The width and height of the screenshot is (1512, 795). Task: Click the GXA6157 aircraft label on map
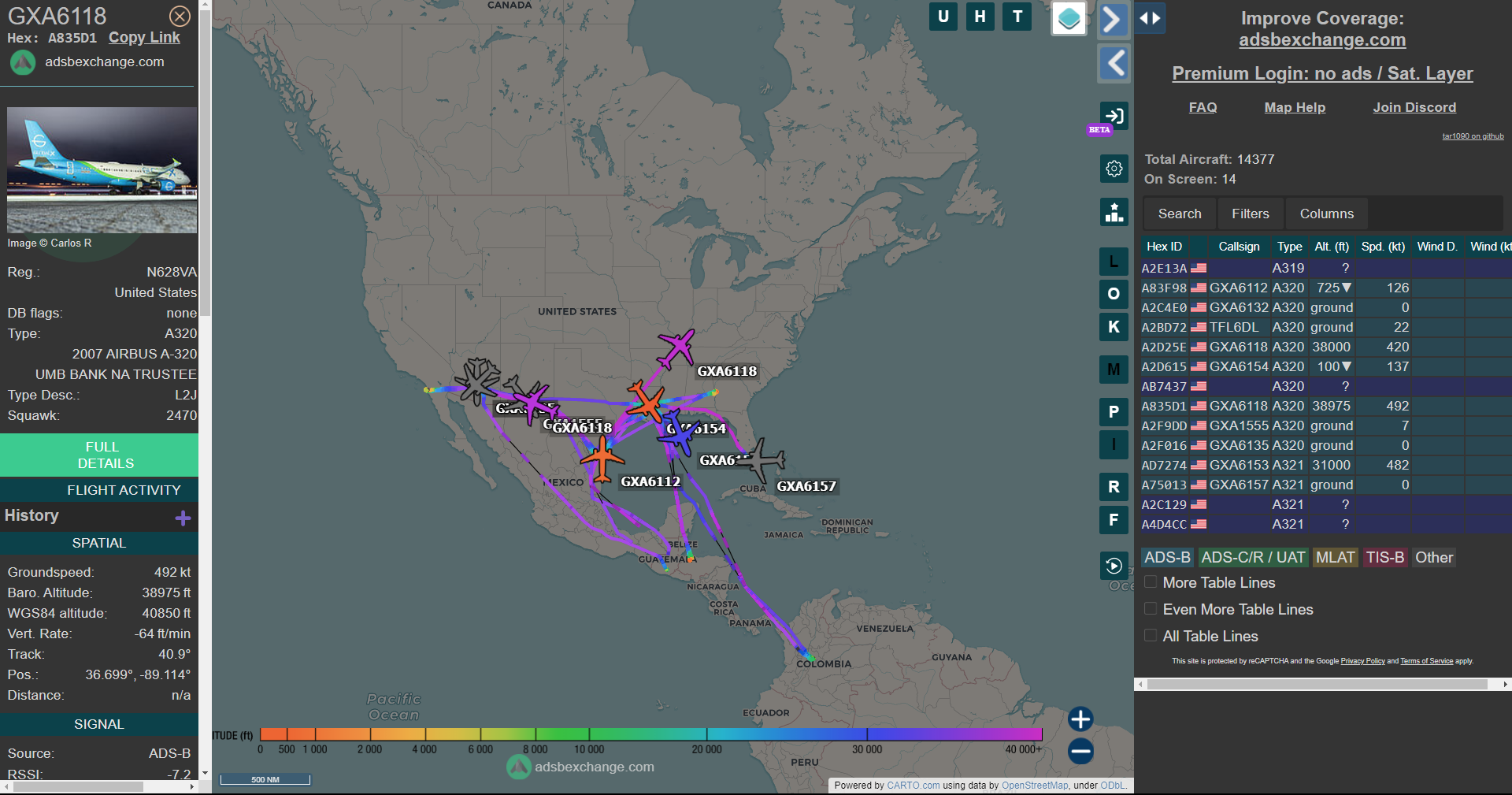[x=806, y=486]
